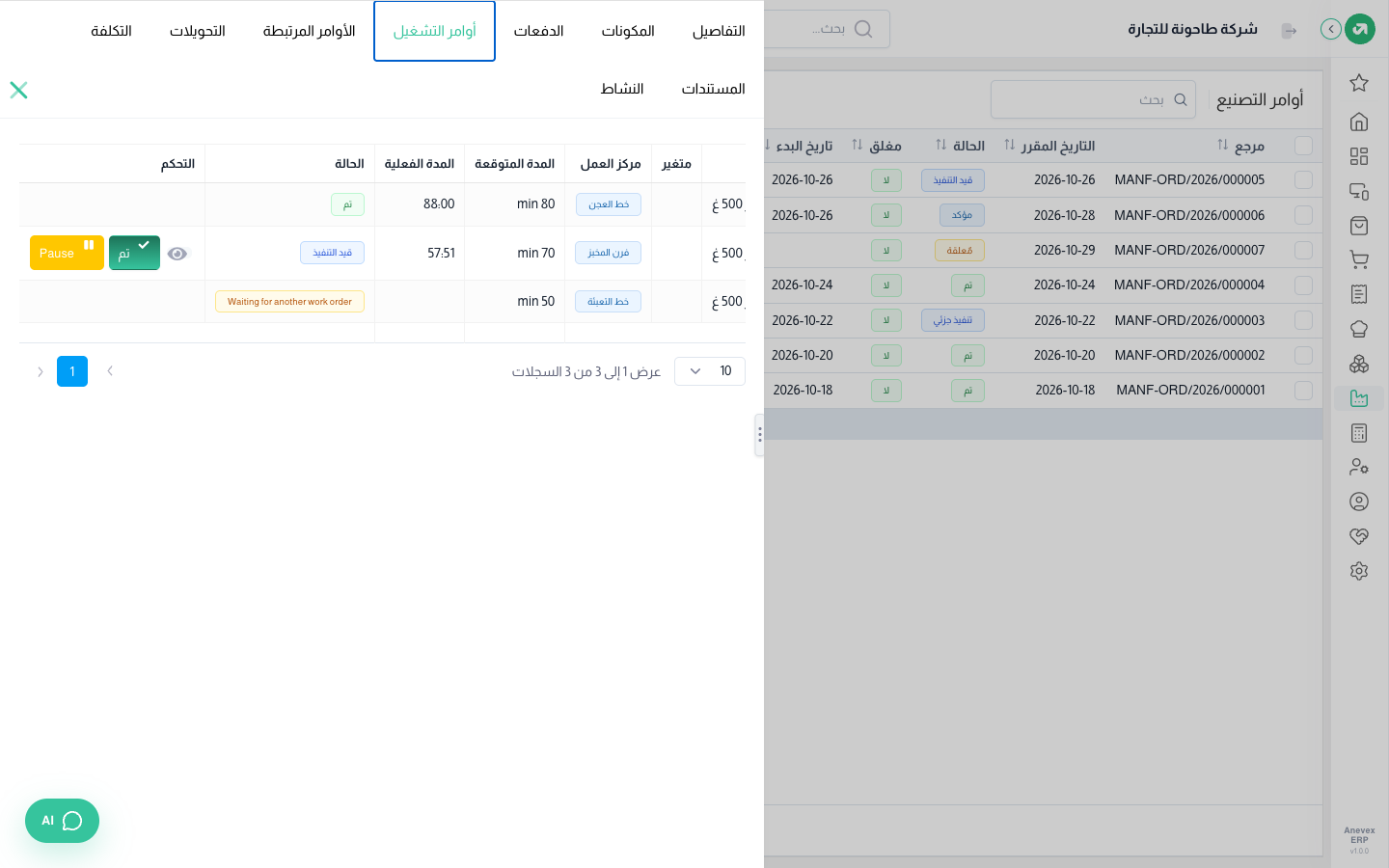Go to pagination page 1
Image resolution: width=1389 pixels, height=868 pixels.
72,371
